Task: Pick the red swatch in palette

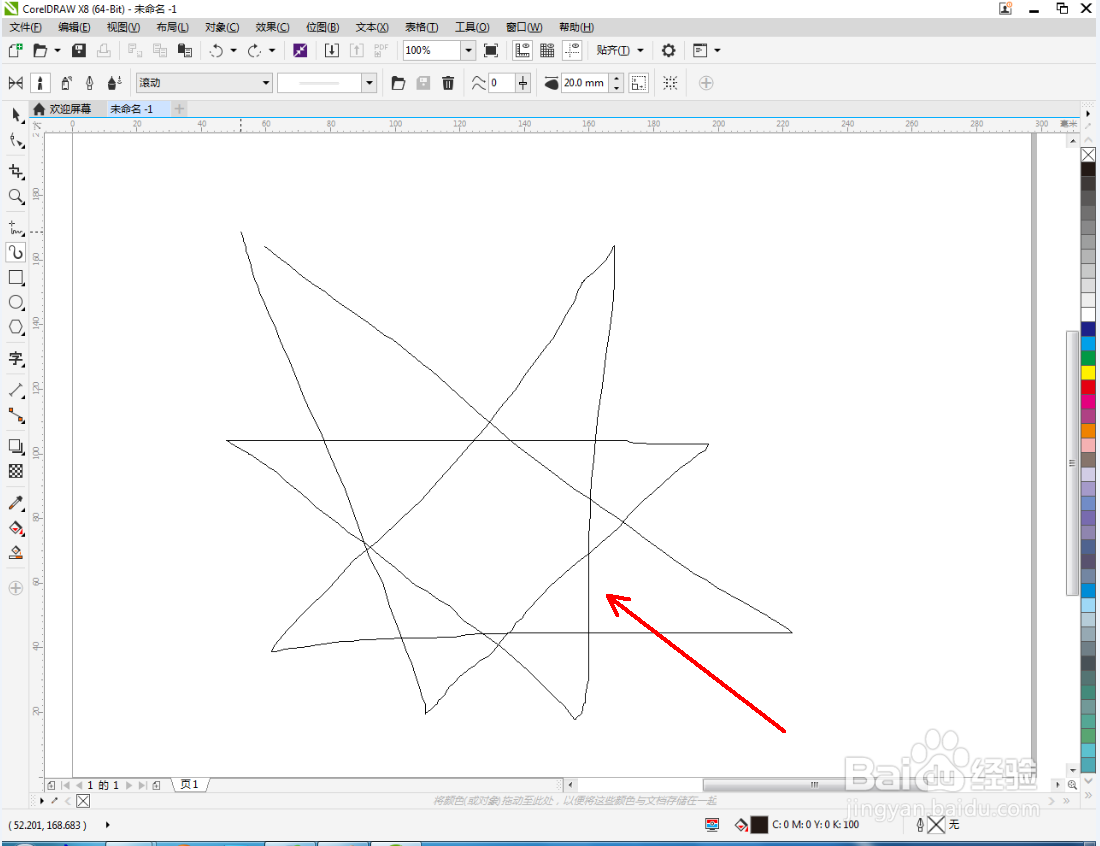Action: (1088, 387)
